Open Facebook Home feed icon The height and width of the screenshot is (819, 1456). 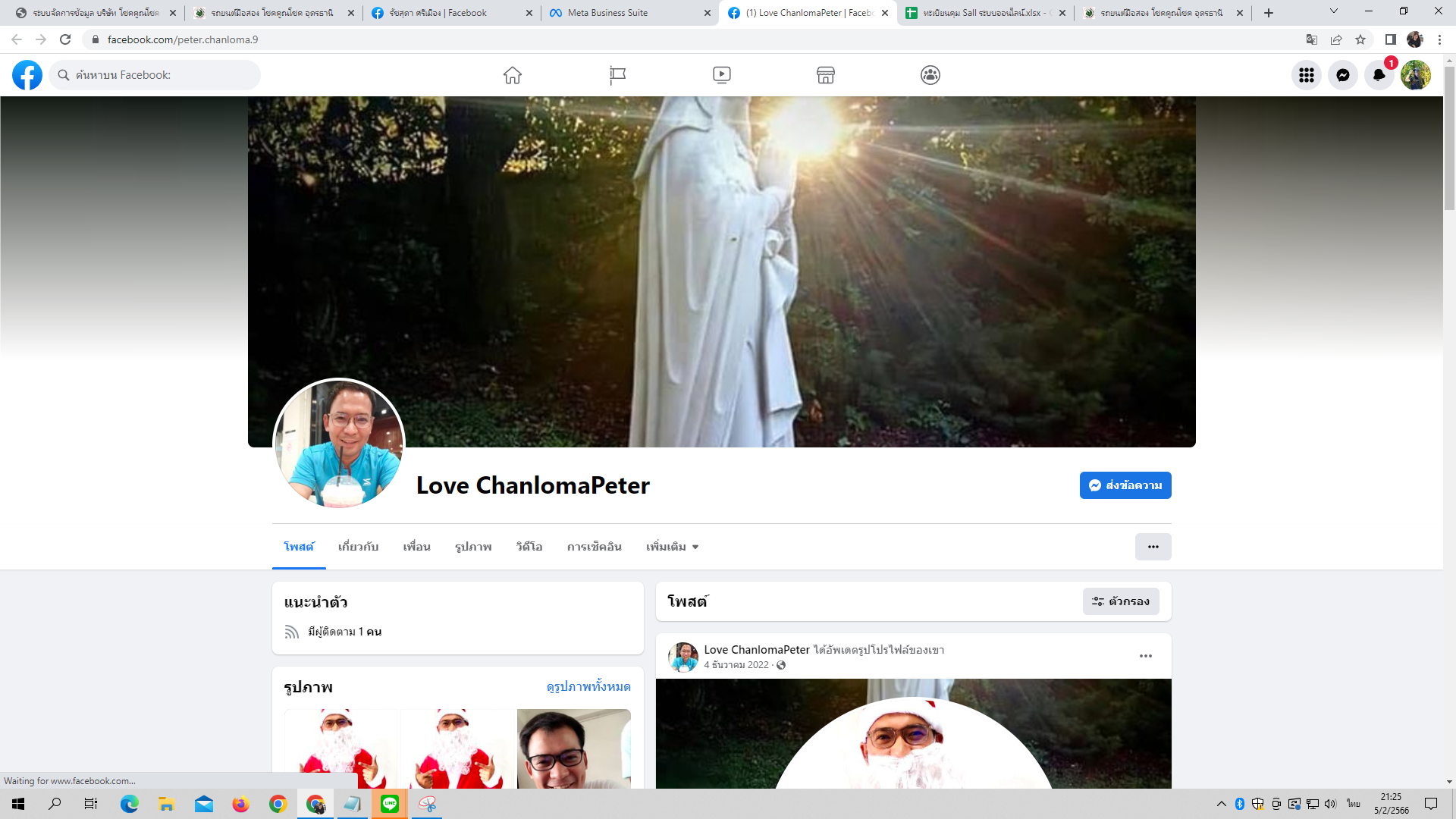pyautogui.click(x=513, y=75)
